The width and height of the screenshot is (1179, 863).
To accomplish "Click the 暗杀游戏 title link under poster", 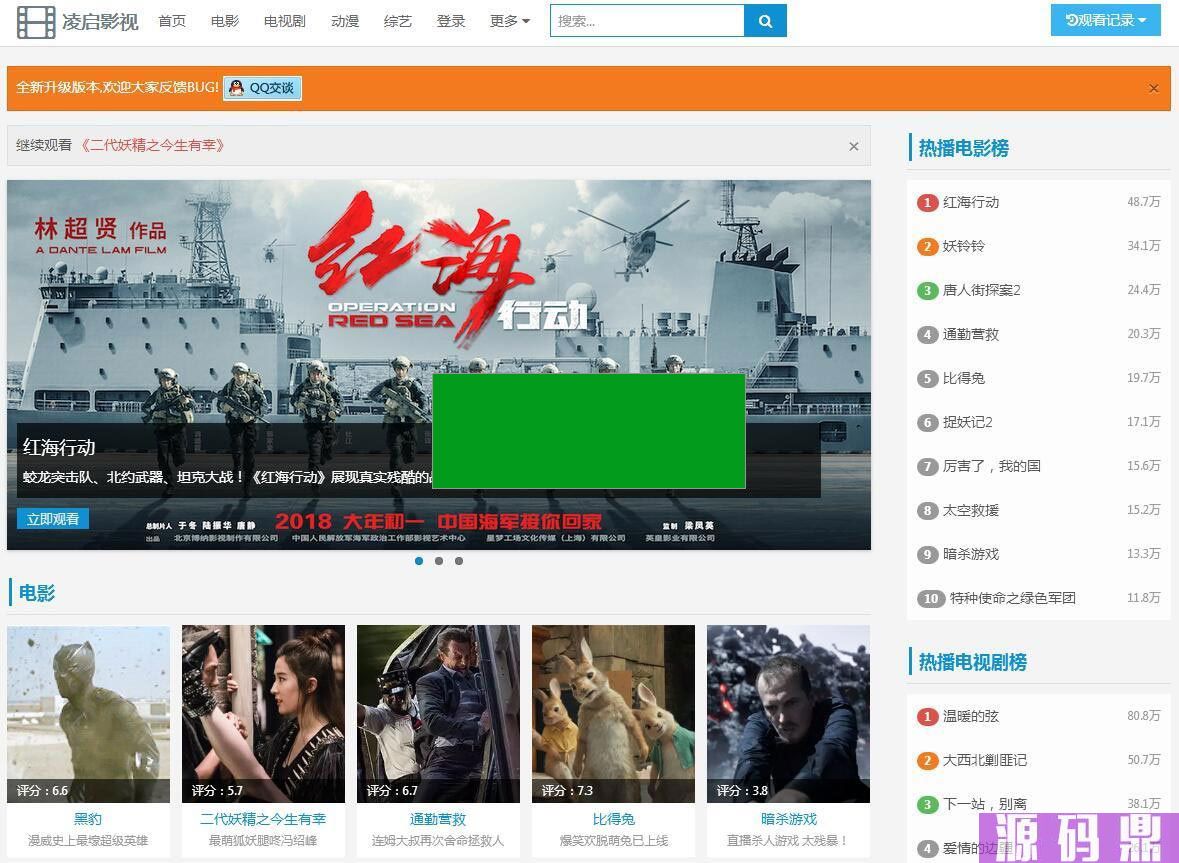I will [x=789, y=819].
